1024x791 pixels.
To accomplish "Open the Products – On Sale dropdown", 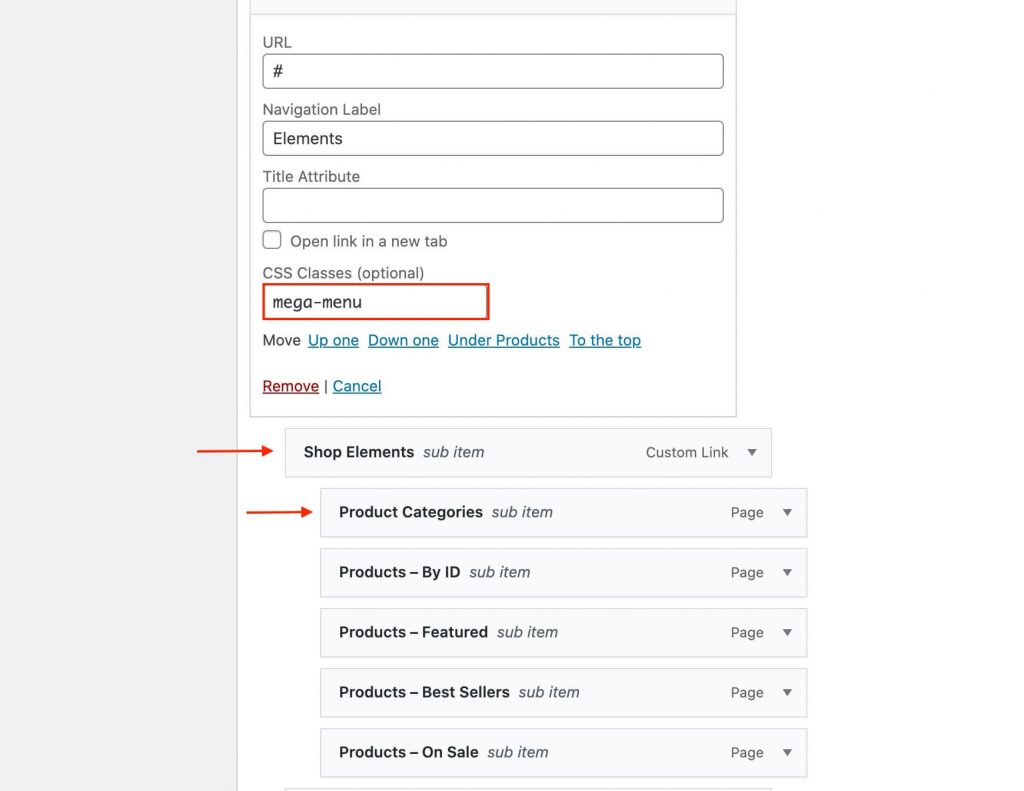I will point(786,752).
